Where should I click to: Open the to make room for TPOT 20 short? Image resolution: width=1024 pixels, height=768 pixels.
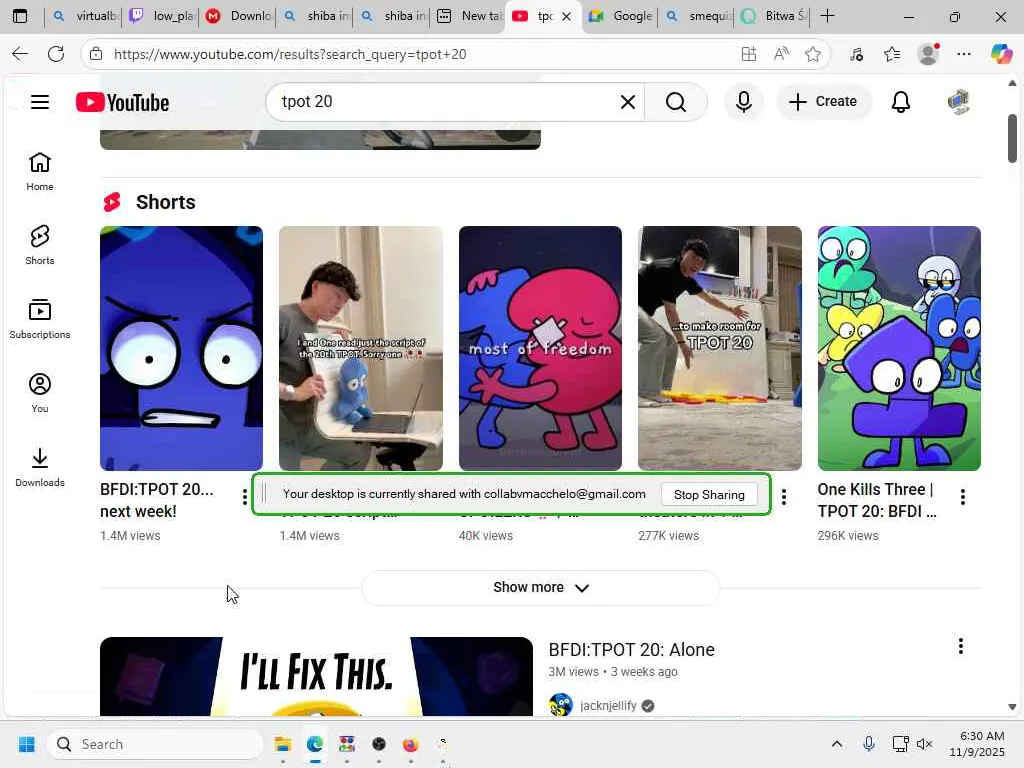coord(720,348)
